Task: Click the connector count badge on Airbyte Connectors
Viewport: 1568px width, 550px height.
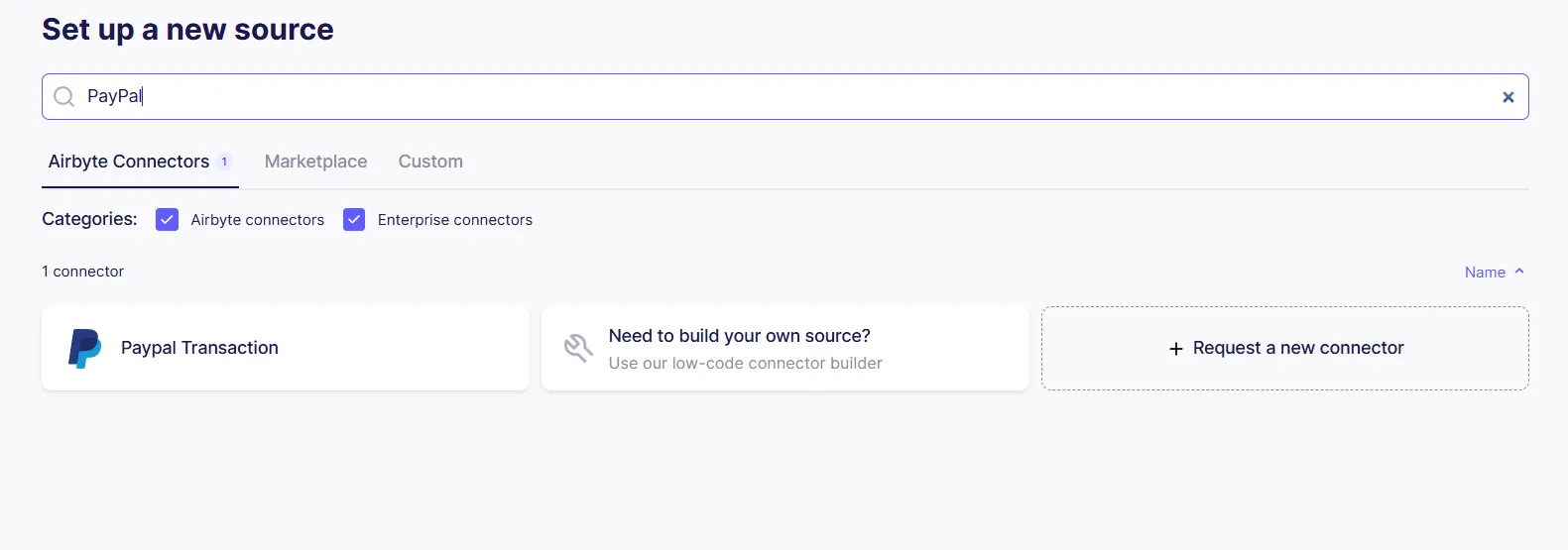Action: 224,162
